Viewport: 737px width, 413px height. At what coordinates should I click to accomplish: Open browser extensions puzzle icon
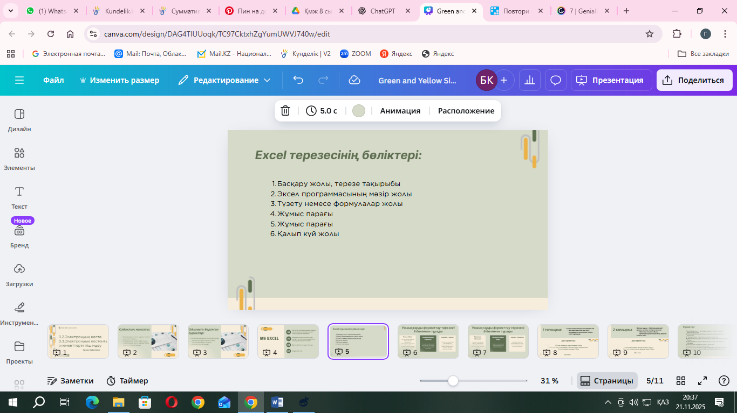[677, 34]
